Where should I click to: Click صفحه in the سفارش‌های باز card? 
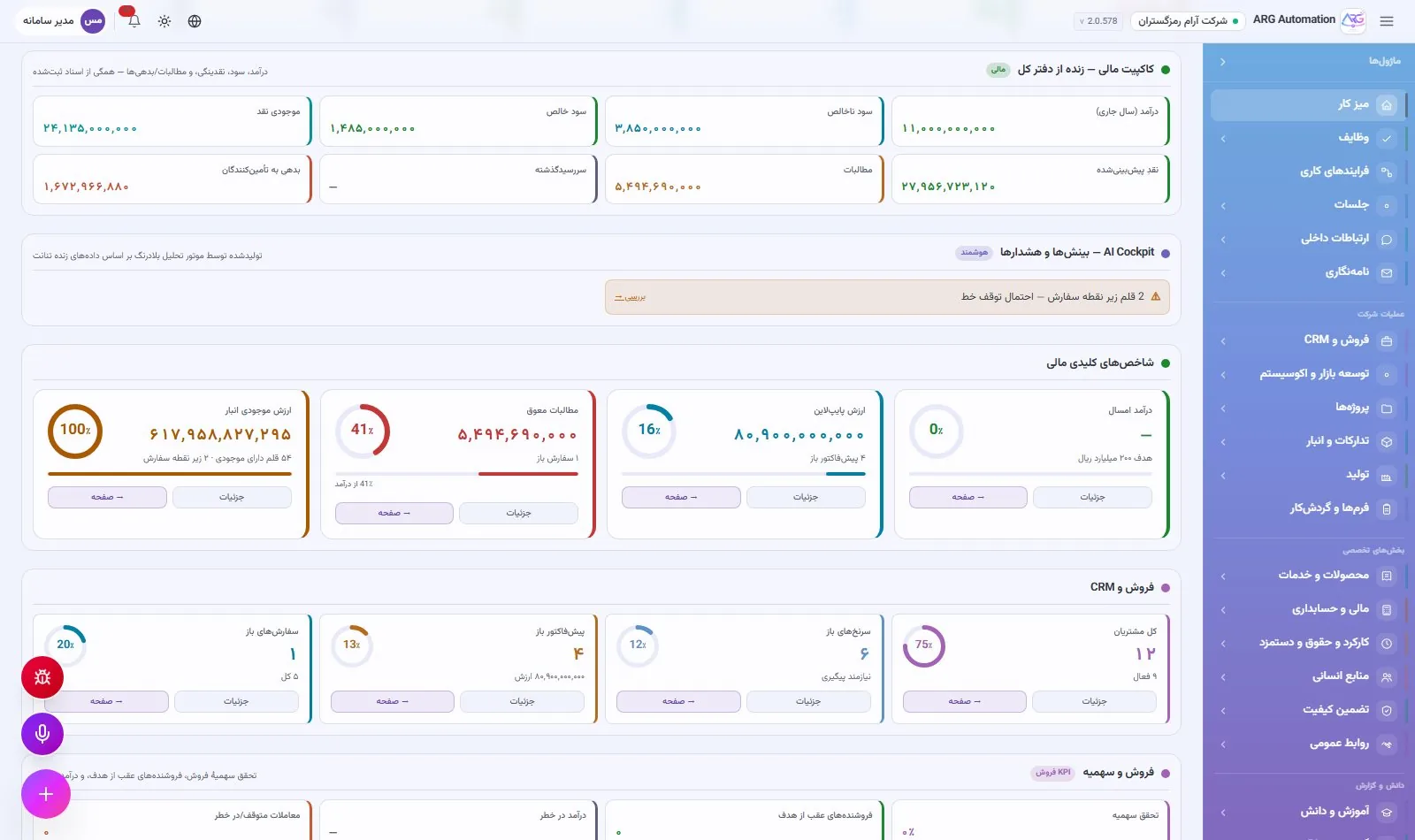click(x=106, y=701)
